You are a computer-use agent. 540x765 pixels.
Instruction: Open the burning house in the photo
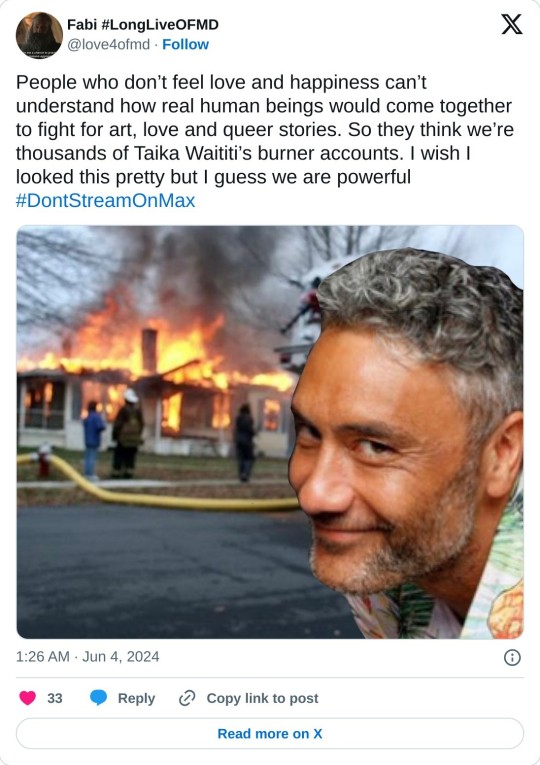156,385
